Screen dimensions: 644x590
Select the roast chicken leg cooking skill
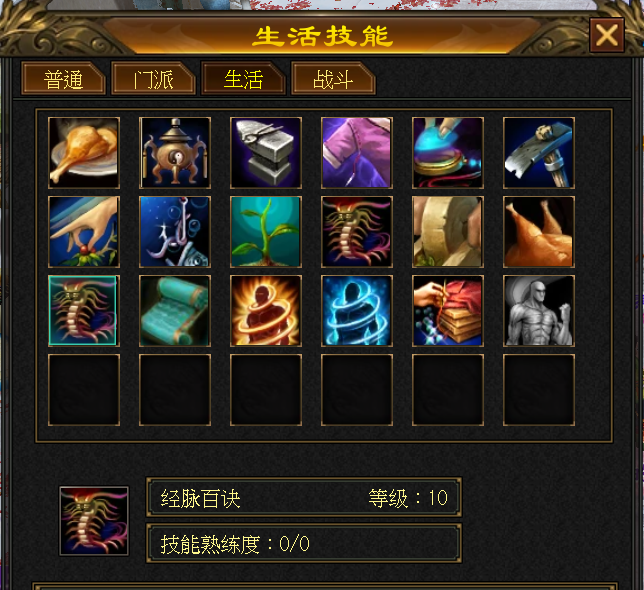[84, 153]
